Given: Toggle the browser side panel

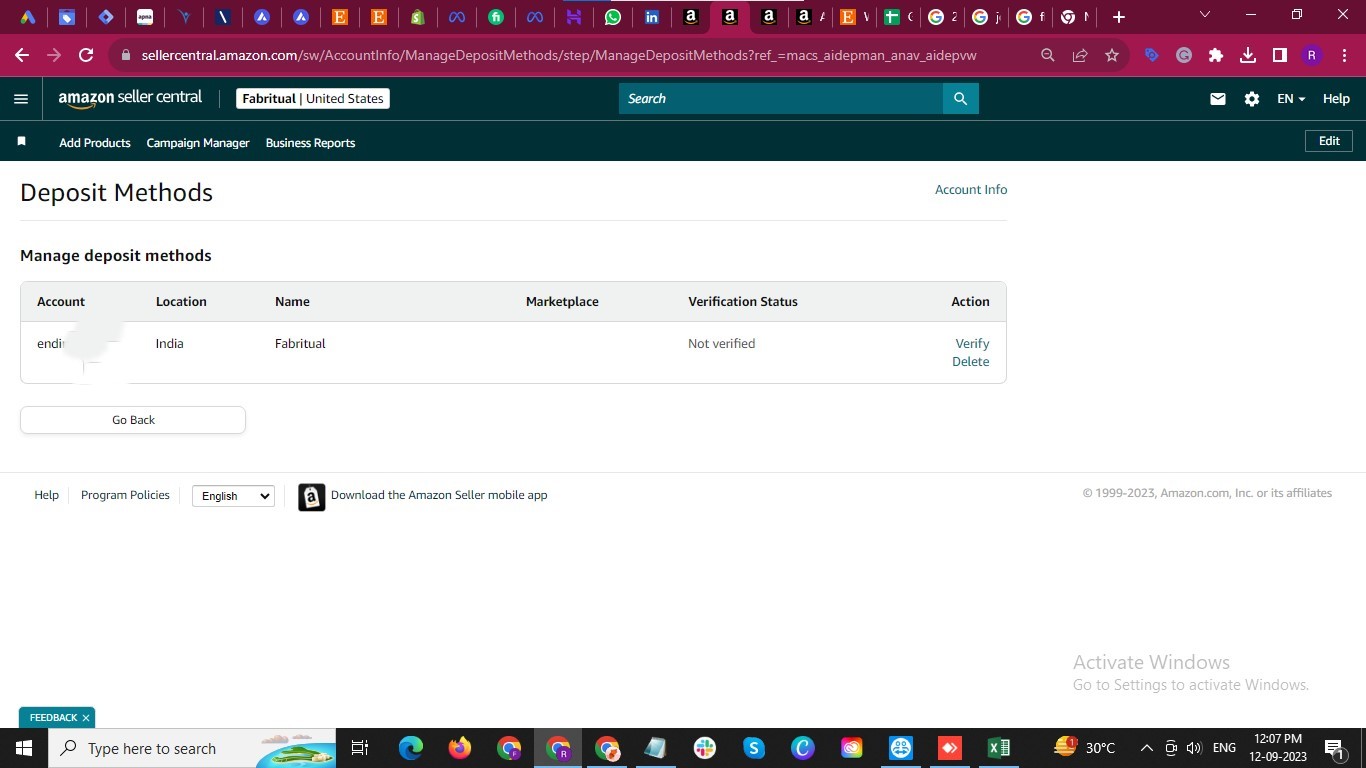Looking at the screenshot, I should (1280, 55).
